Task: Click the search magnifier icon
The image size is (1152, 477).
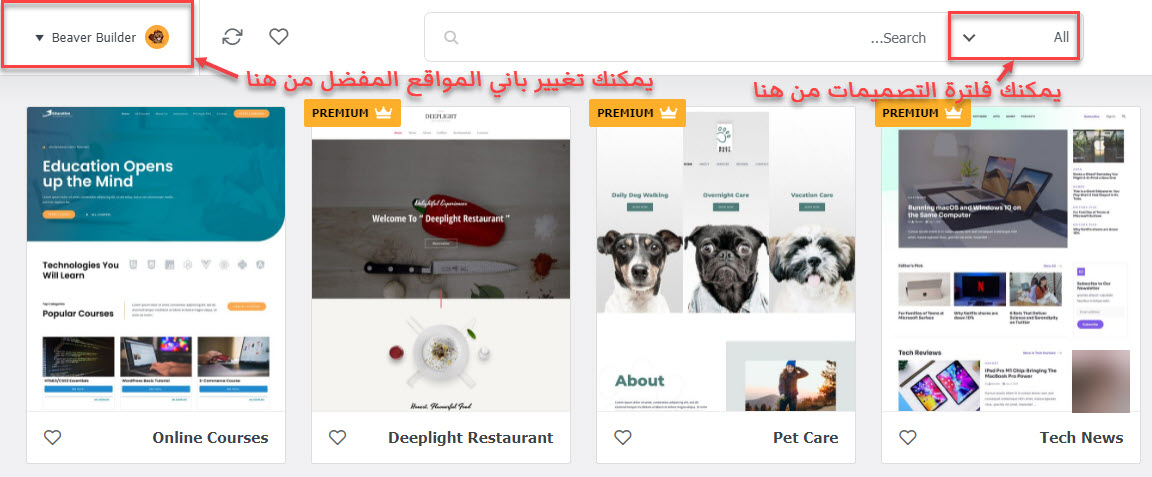Action: click(x=451, y=37)
